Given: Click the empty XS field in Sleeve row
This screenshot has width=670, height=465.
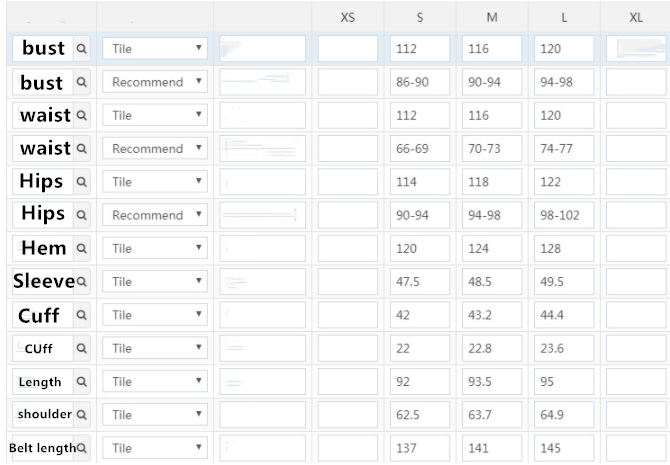Looking at the screenshot, I should pyautogui.click(x=348, y=282).
